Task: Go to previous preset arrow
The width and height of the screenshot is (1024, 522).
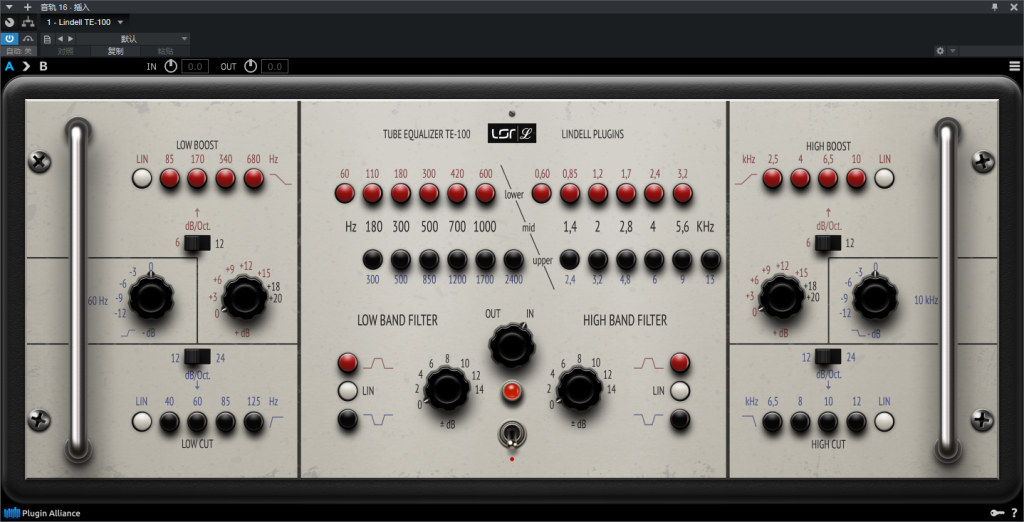Action: click(60, 39)
